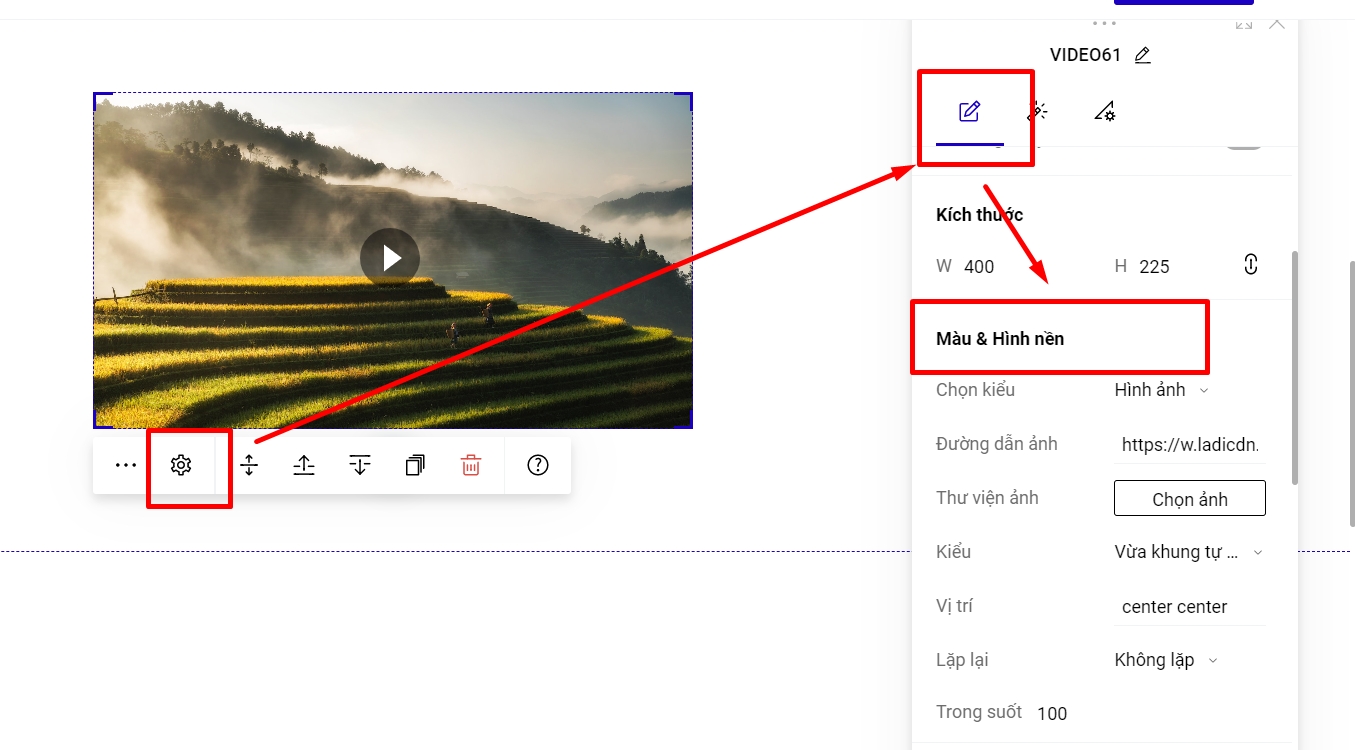Switch to the magic wand effects tab
Image resolution: width=1355 pixels, height=750 pixels.
click(1037, 111)
